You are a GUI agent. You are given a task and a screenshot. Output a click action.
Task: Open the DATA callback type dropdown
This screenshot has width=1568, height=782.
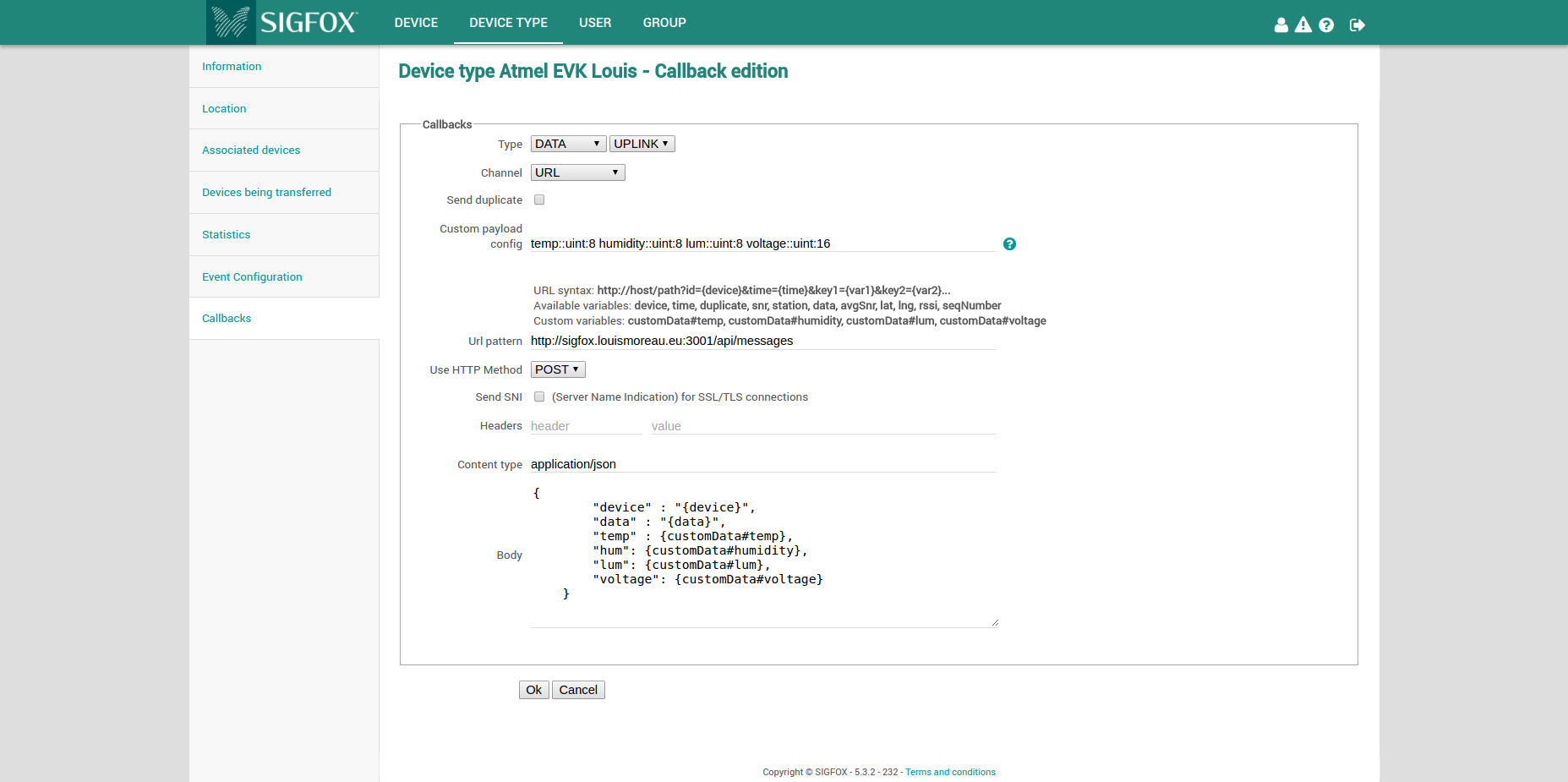tap(568, 144)
